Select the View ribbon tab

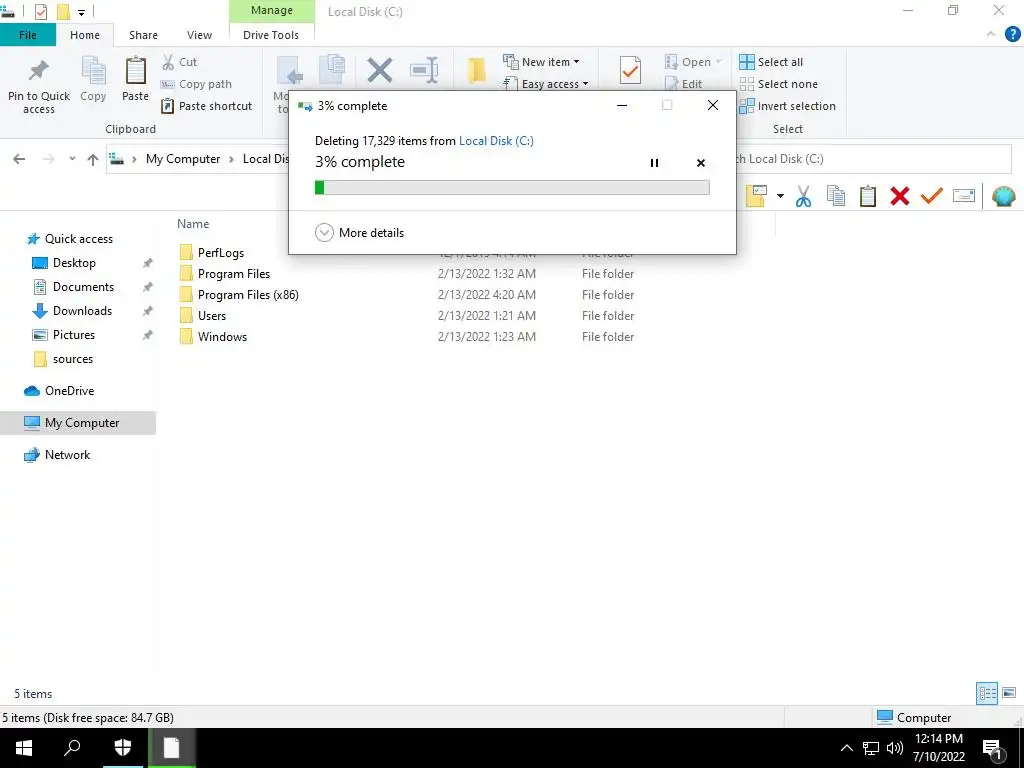(x=199, y=35)
